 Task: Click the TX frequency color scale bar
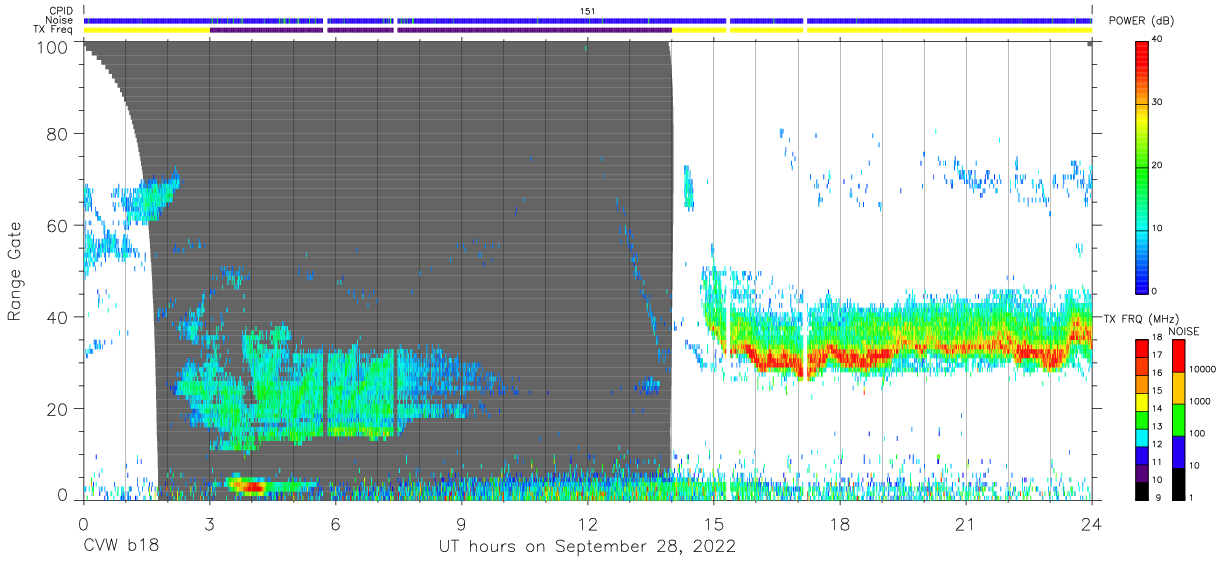point(1141,419)
